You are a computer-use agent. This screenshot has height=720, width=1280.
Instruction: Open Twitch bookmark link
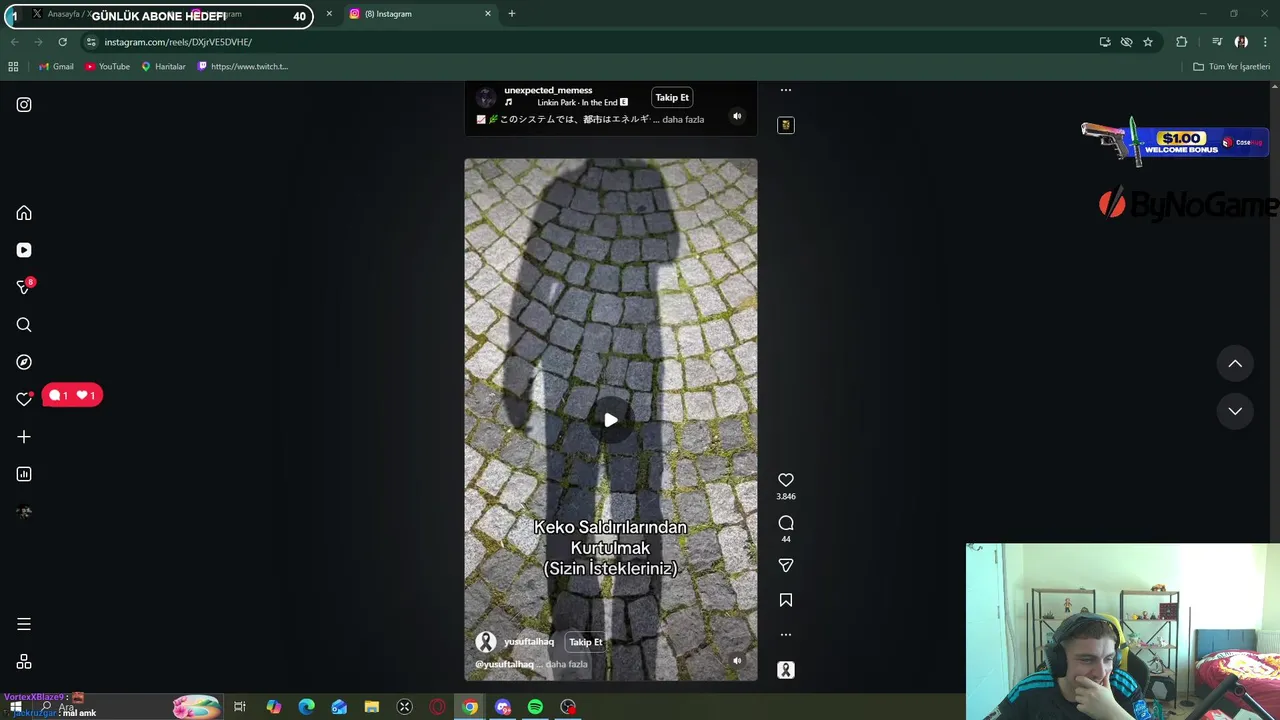(243, 66)
